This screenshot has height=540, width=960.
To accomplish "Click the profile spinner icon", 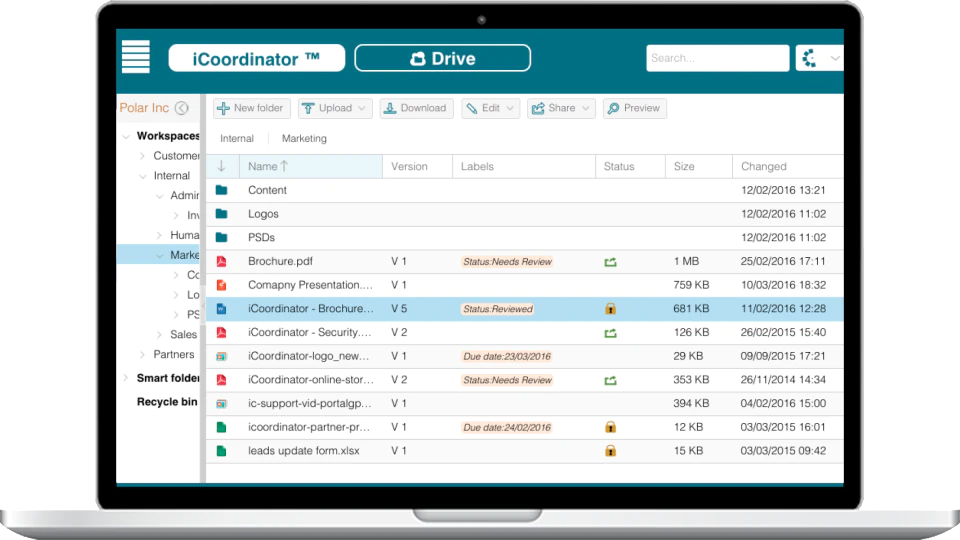I will click(810, 58).
